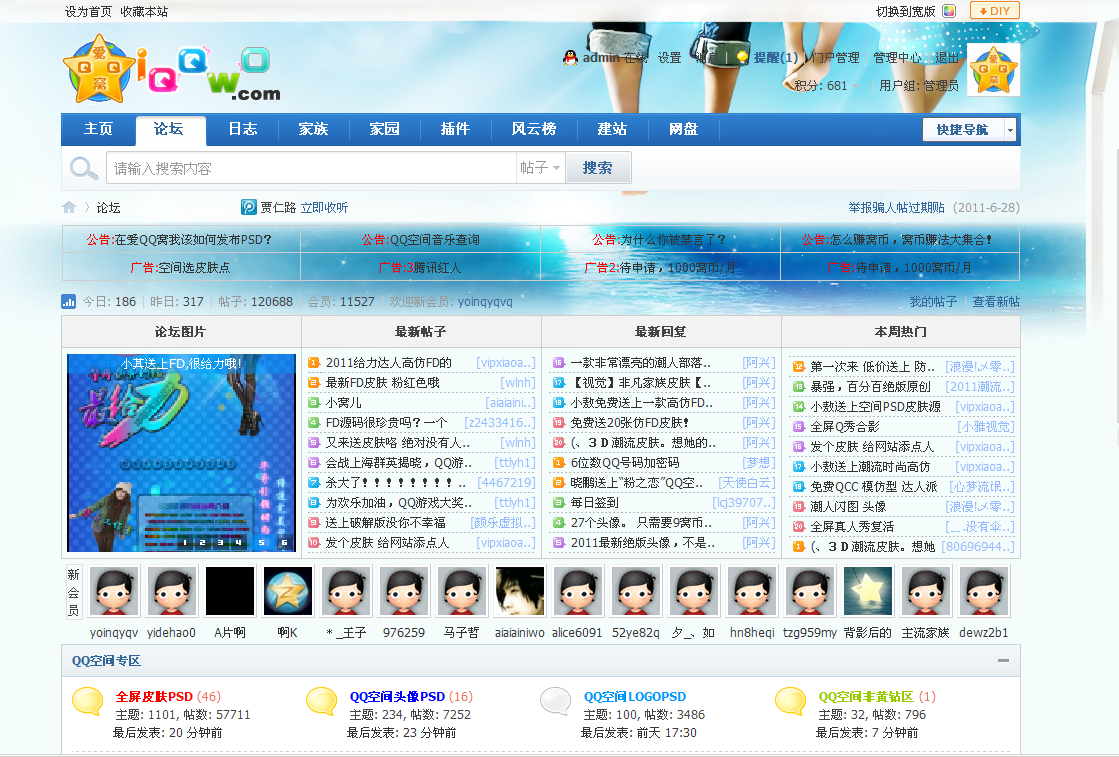Click the 搜索 button
The height and width of the screenshot is (757, 1119).
(598, 168)
